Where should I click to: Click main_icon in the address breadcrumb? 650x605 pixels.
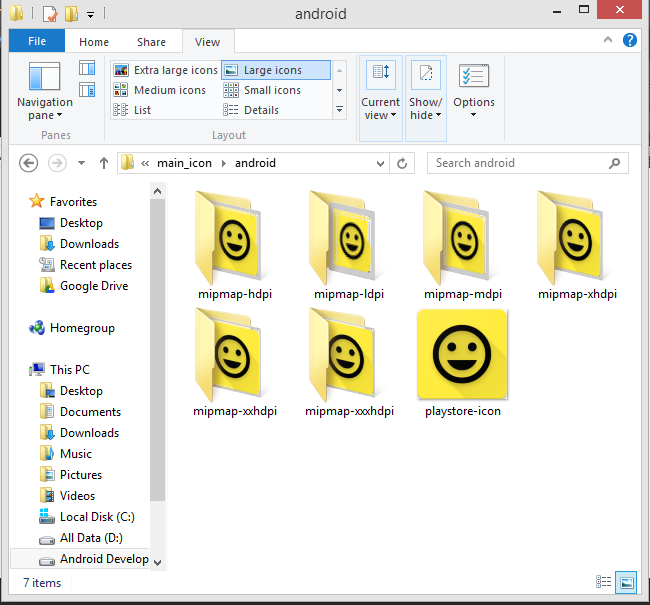tap(184, 163)
